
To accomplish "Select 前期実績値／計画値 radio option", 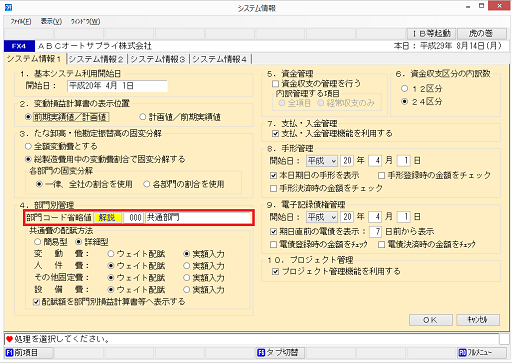I will (x=66, y=117).
